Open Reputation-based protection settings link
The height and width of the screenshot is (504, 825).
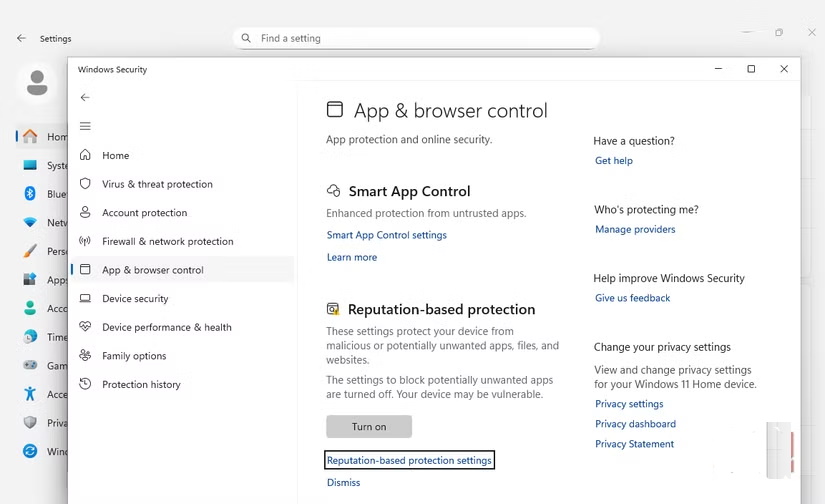point(409,460)
